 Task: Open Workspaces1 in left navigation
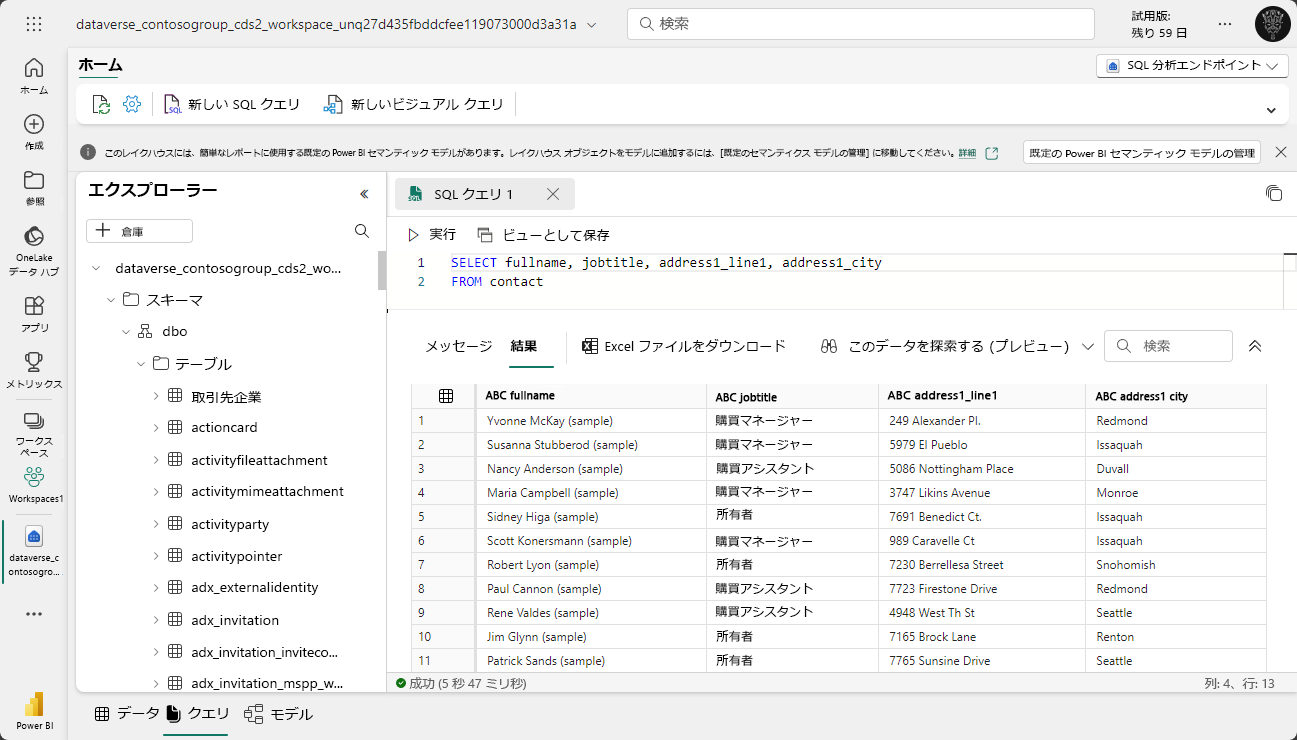coord(35,485)
